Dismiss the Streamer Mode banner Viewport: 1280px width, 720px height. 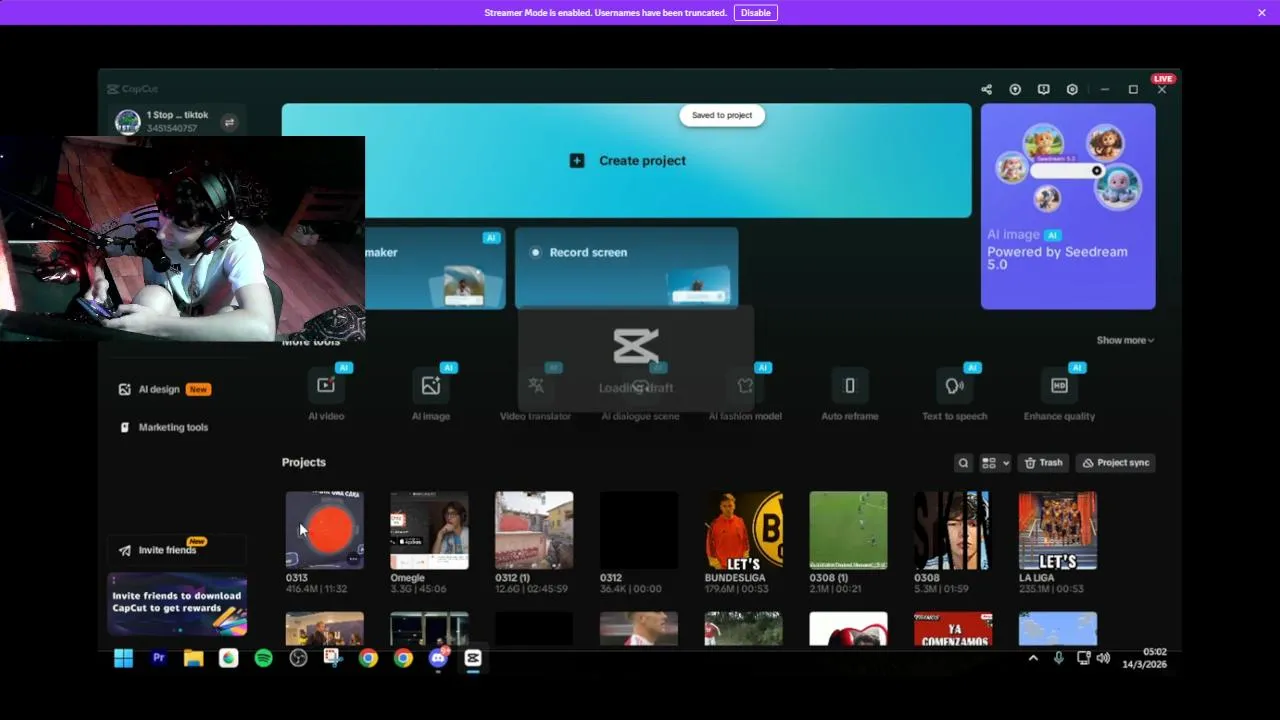[1262, 13]
